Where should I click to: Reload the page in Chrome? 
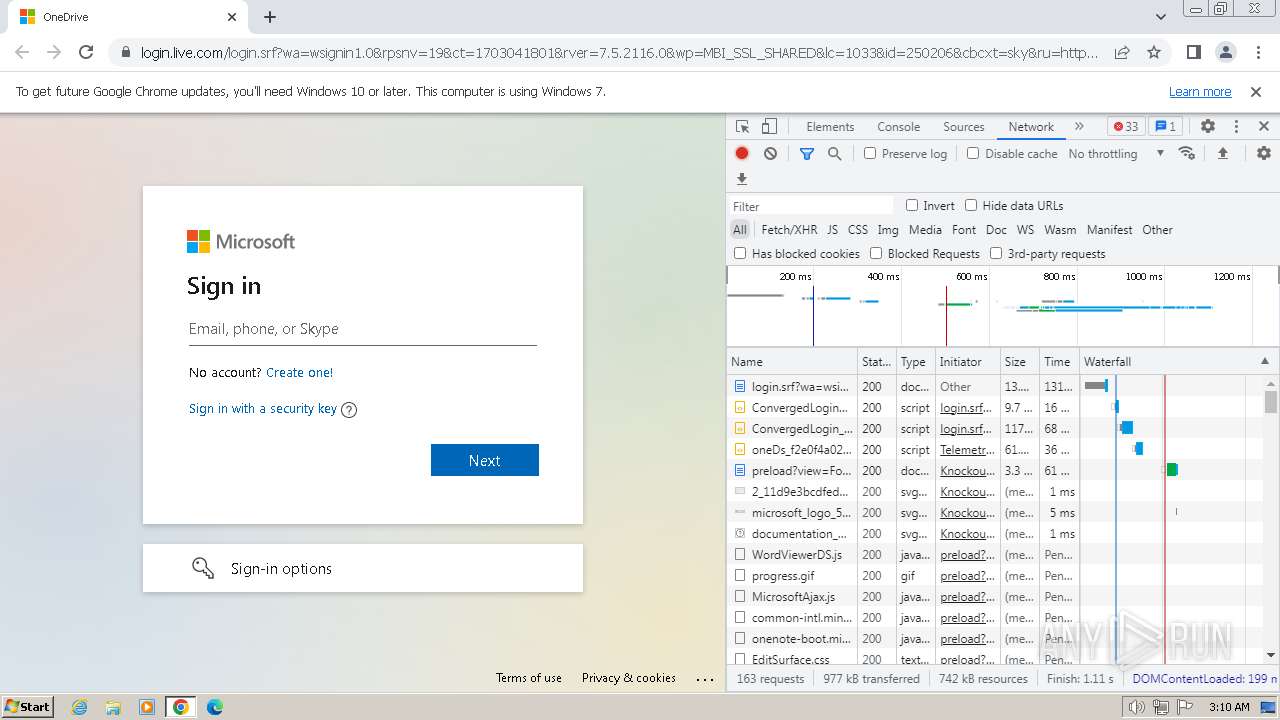(86, 52)
